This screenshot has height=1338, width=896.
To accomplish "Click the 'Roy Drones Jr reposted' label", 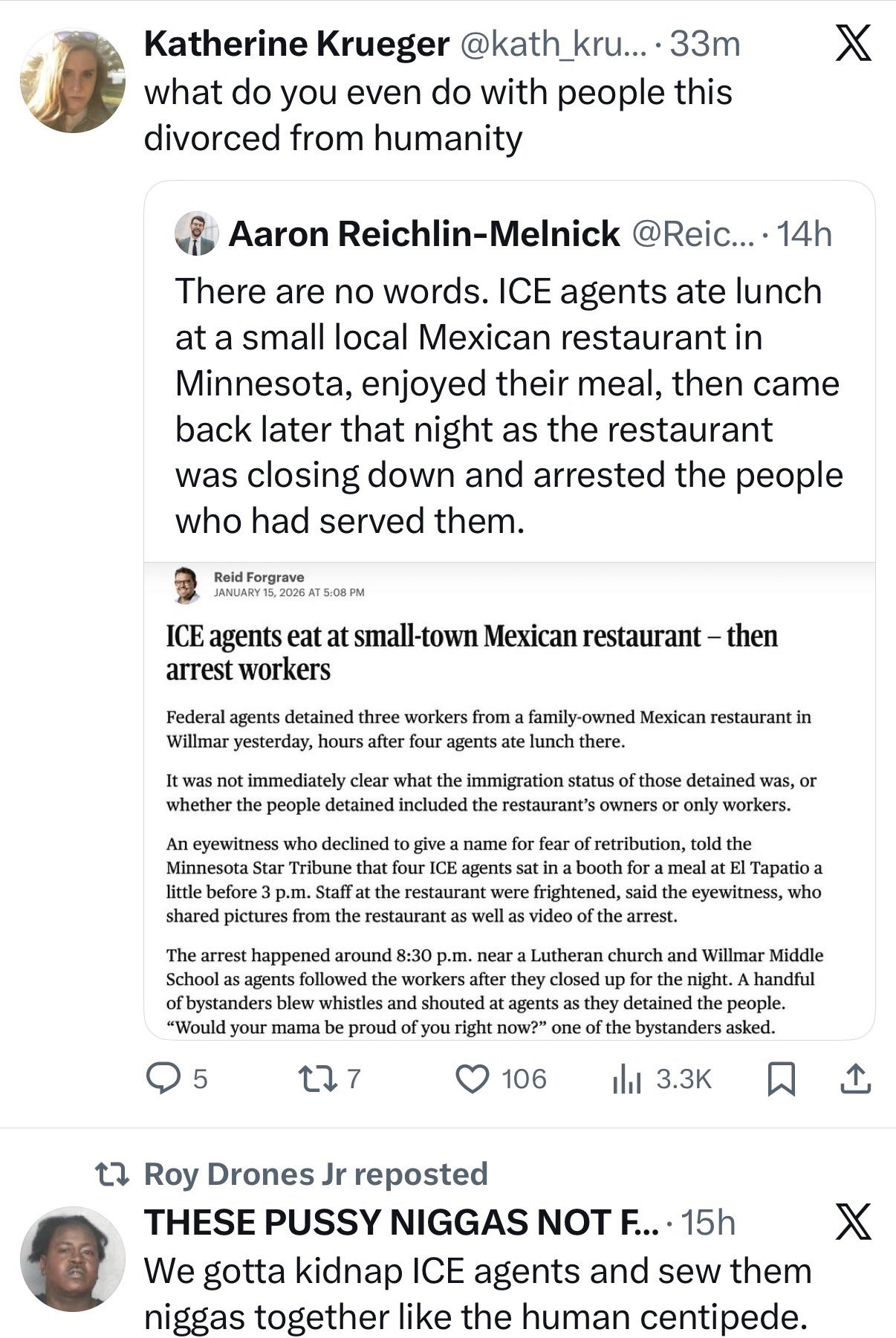I will point(316,1174).
